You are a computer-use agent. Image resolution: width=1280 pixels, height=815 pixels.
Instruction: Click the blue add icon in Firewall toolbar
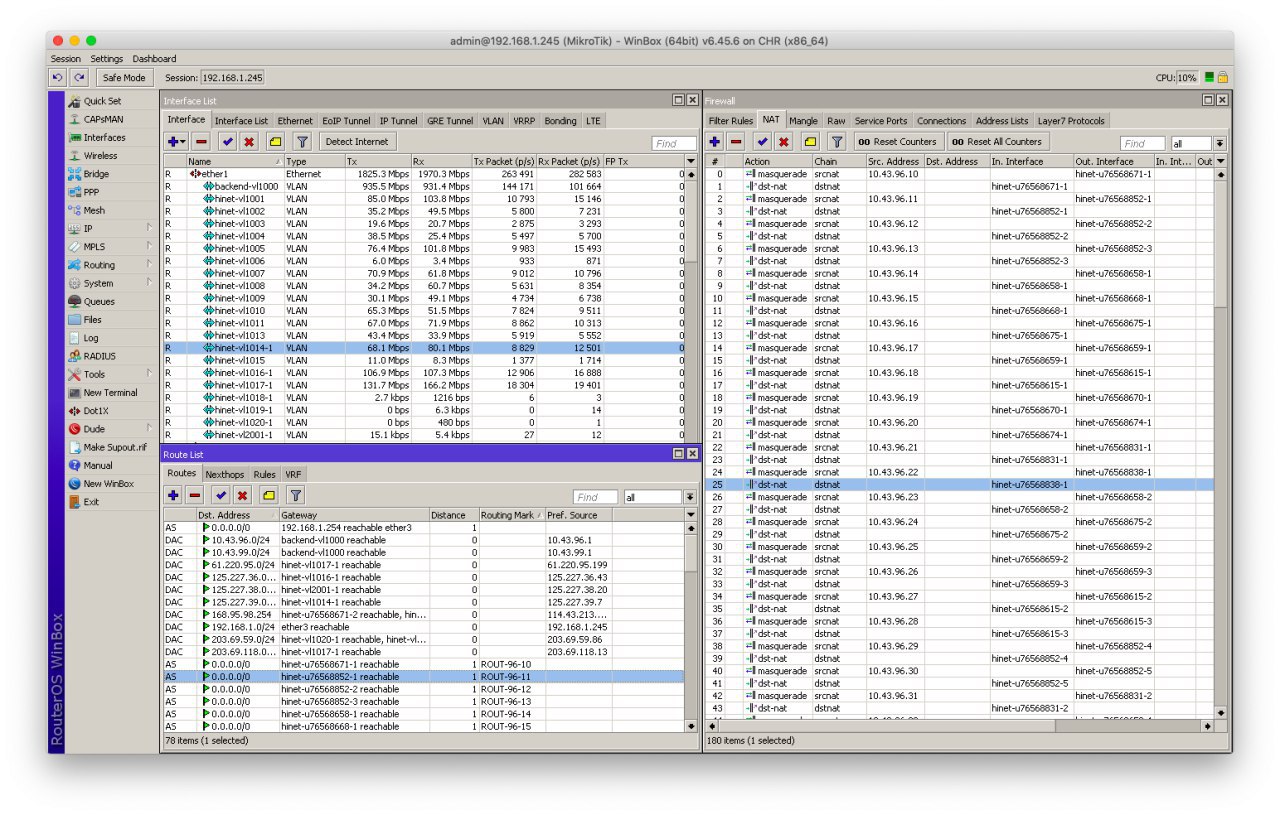click(x=715, y=142)
